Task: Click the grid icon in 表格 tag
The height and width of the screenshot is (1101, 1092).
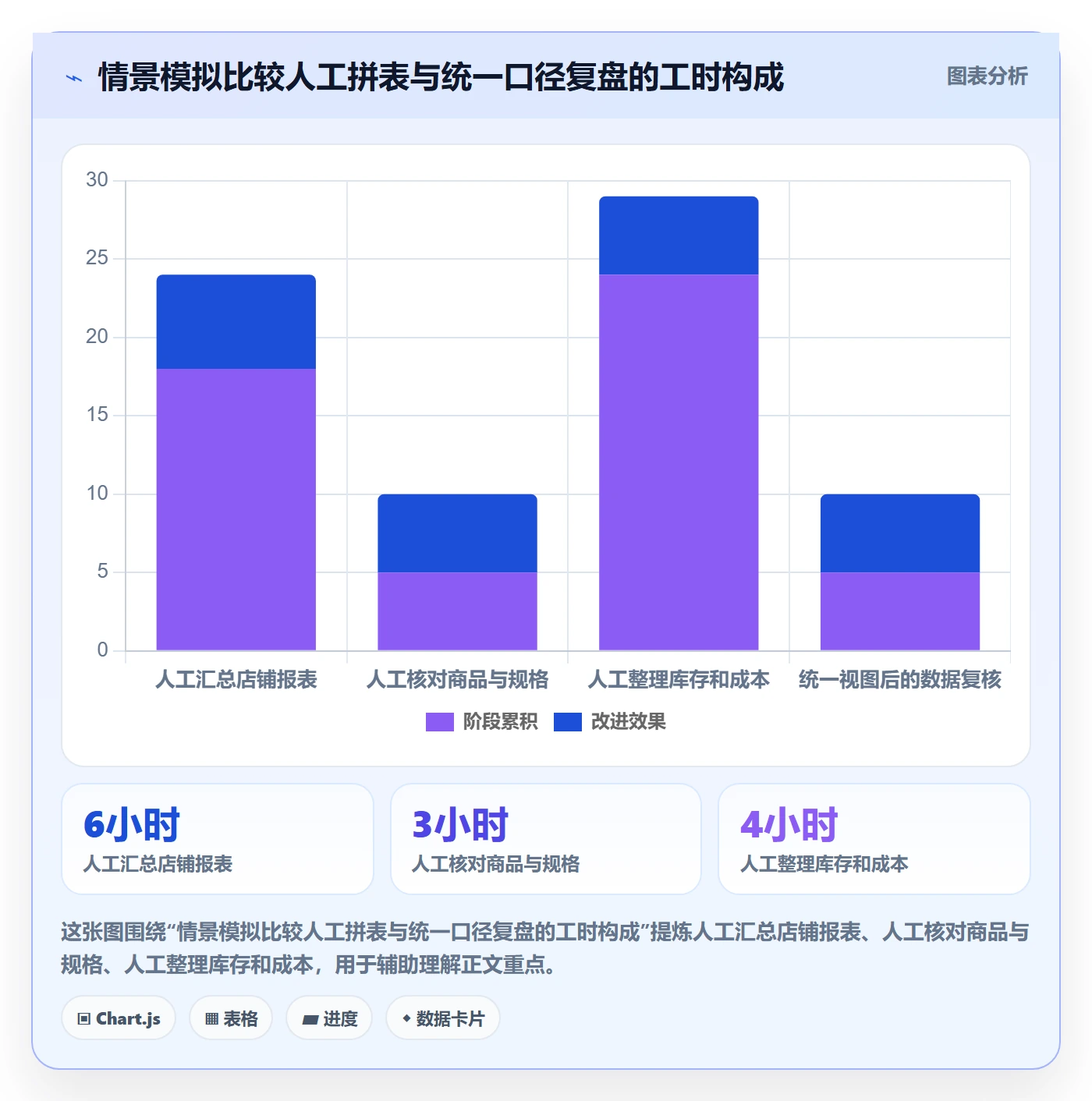Action: (x=211, y=1018)
